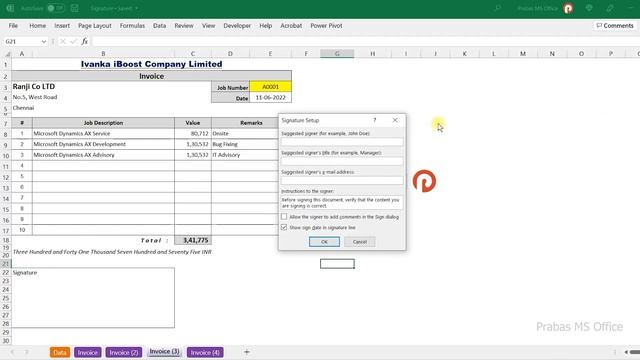Click the Suggested signer name field
The width and height of the screenshot is (640, 360).
pyautogui.click(x=342, y=142)
